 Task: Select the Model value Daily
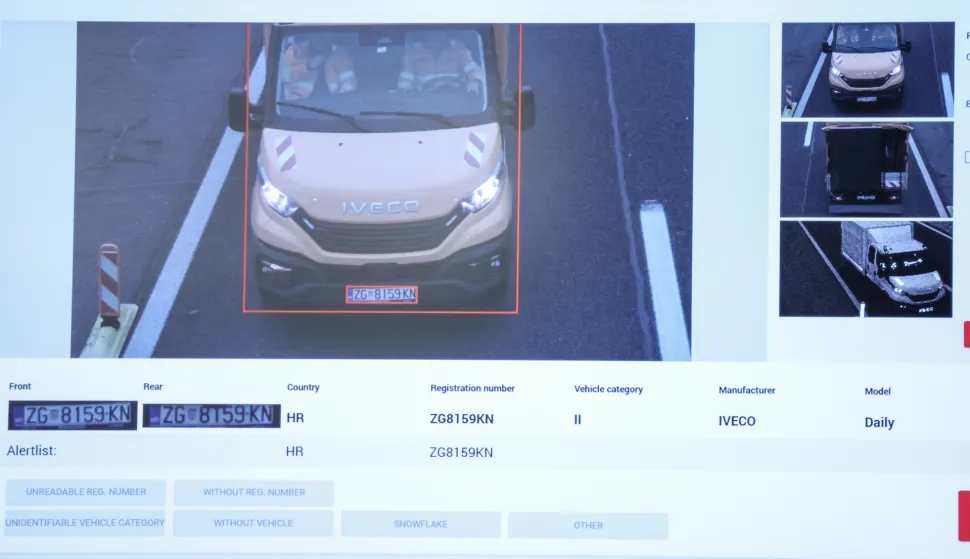pos(879,422)
